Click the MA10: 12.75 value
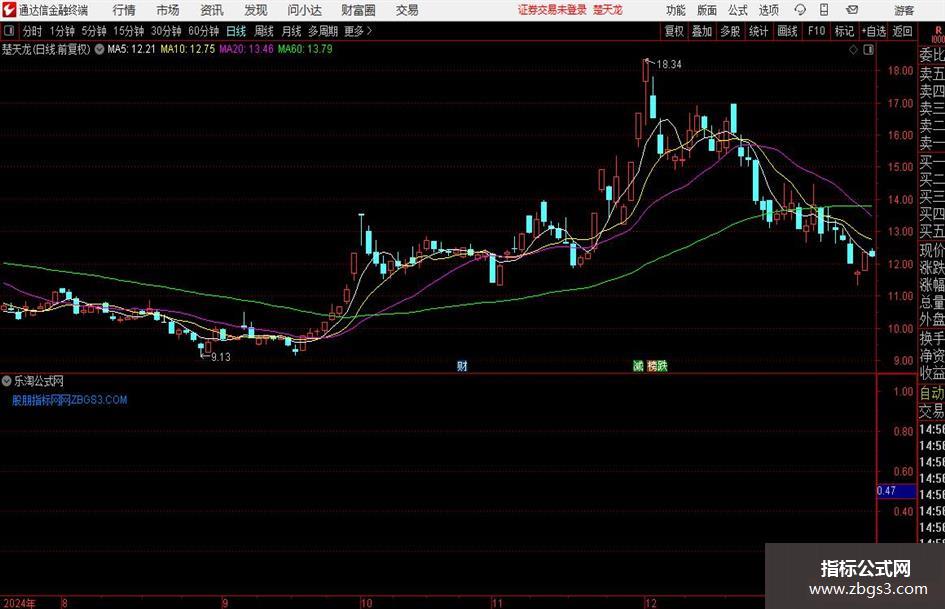This screenshot has height=609, width=945. tap(187, 49)
